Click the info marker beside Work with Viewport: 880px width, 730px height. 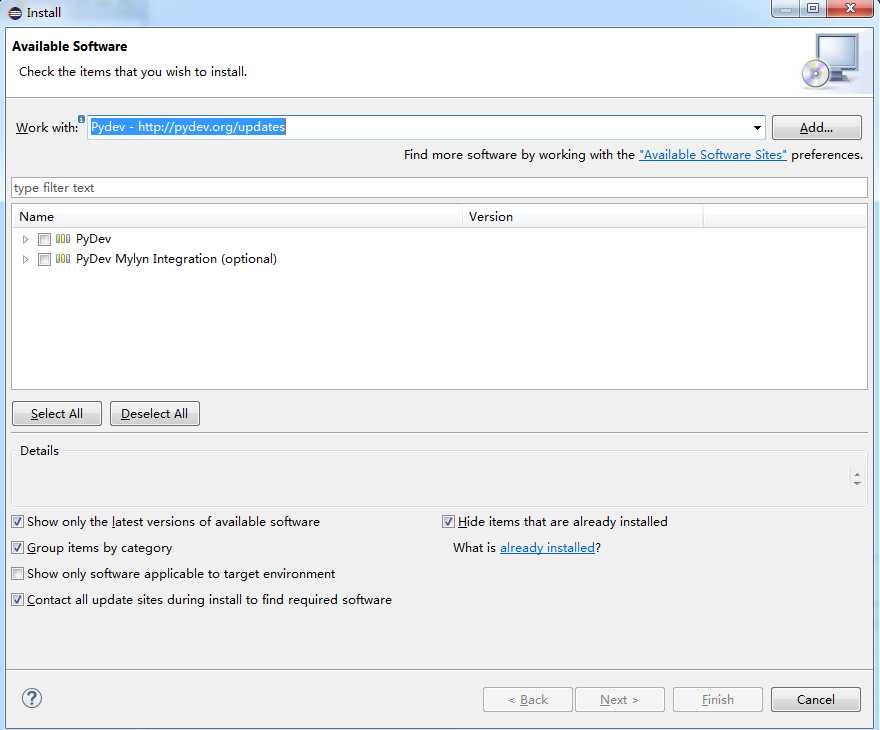point(81,119)
